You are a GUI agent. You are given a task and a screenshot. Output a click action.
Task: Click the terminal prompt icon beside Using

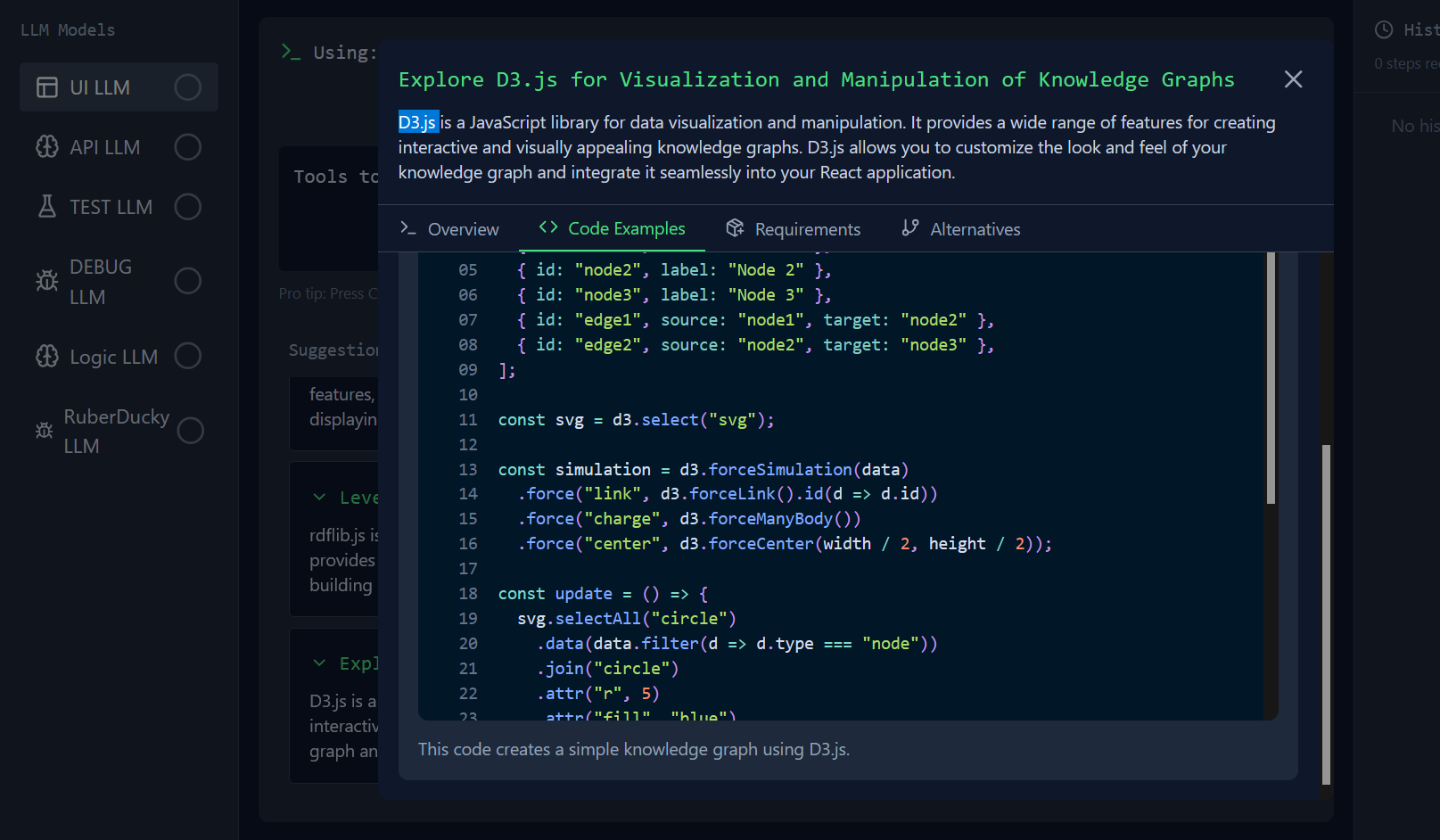pos(291,52)
